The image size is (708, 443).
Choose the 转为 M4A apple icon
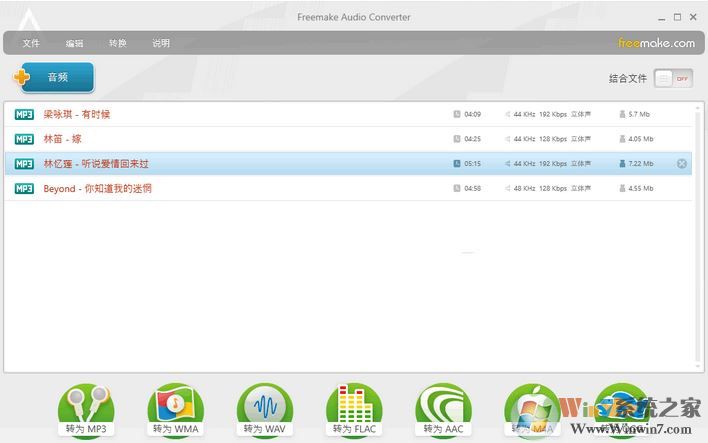coord(532,410)
